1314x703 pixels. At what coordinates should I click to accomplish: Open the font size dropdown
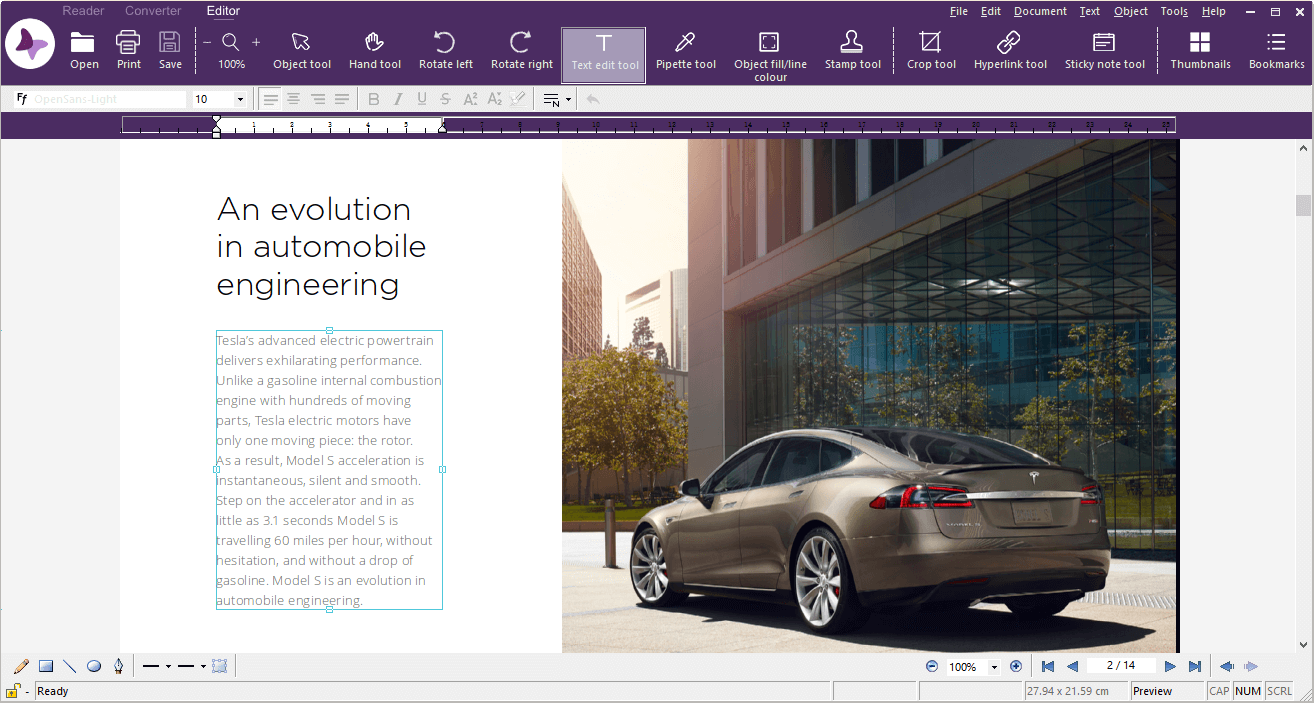pos(240,100)
